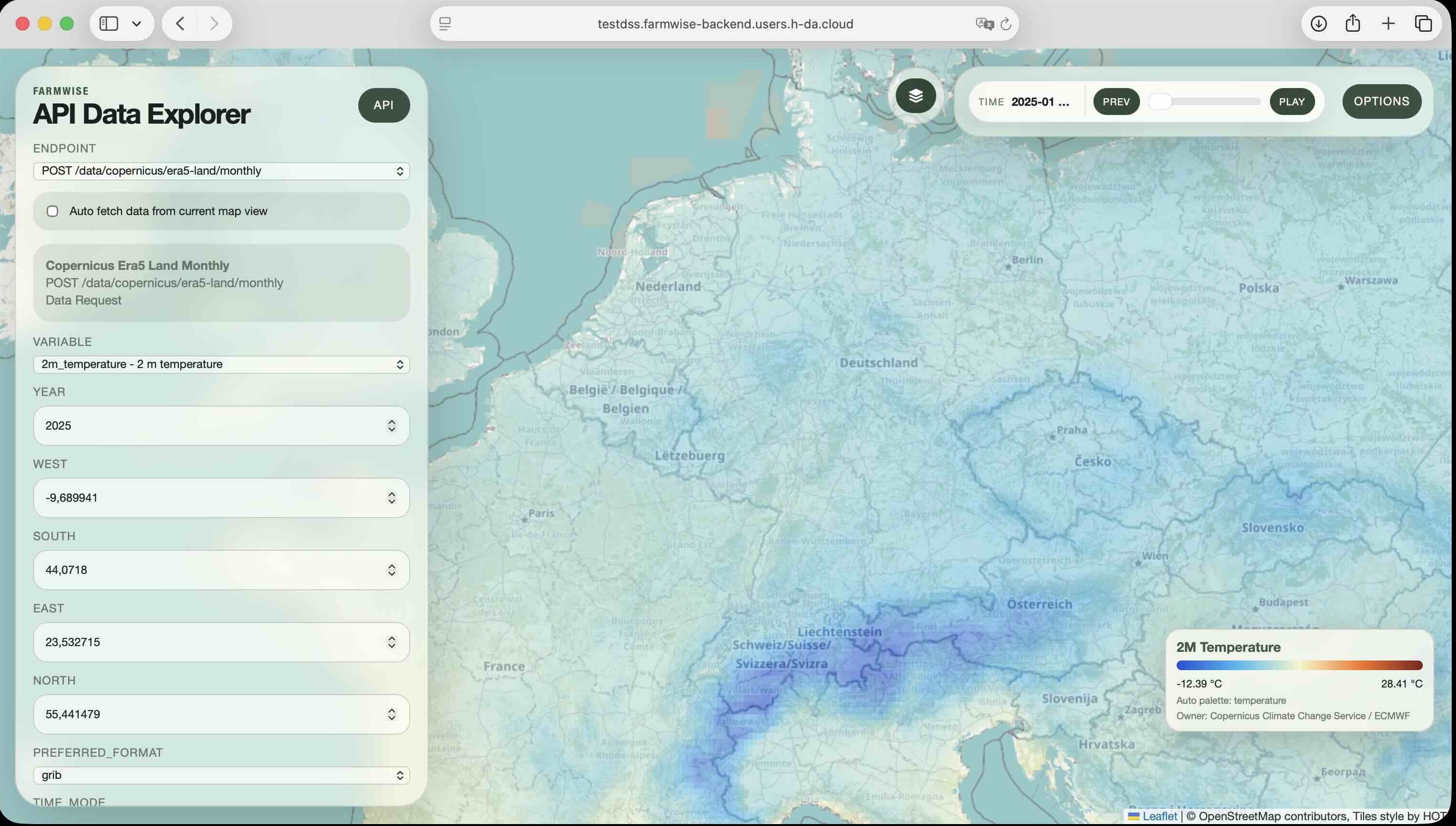Screen dimensions: 1456x826
Task: Toggle the Safari sidebar icon
Action: [x=108, y=23]
